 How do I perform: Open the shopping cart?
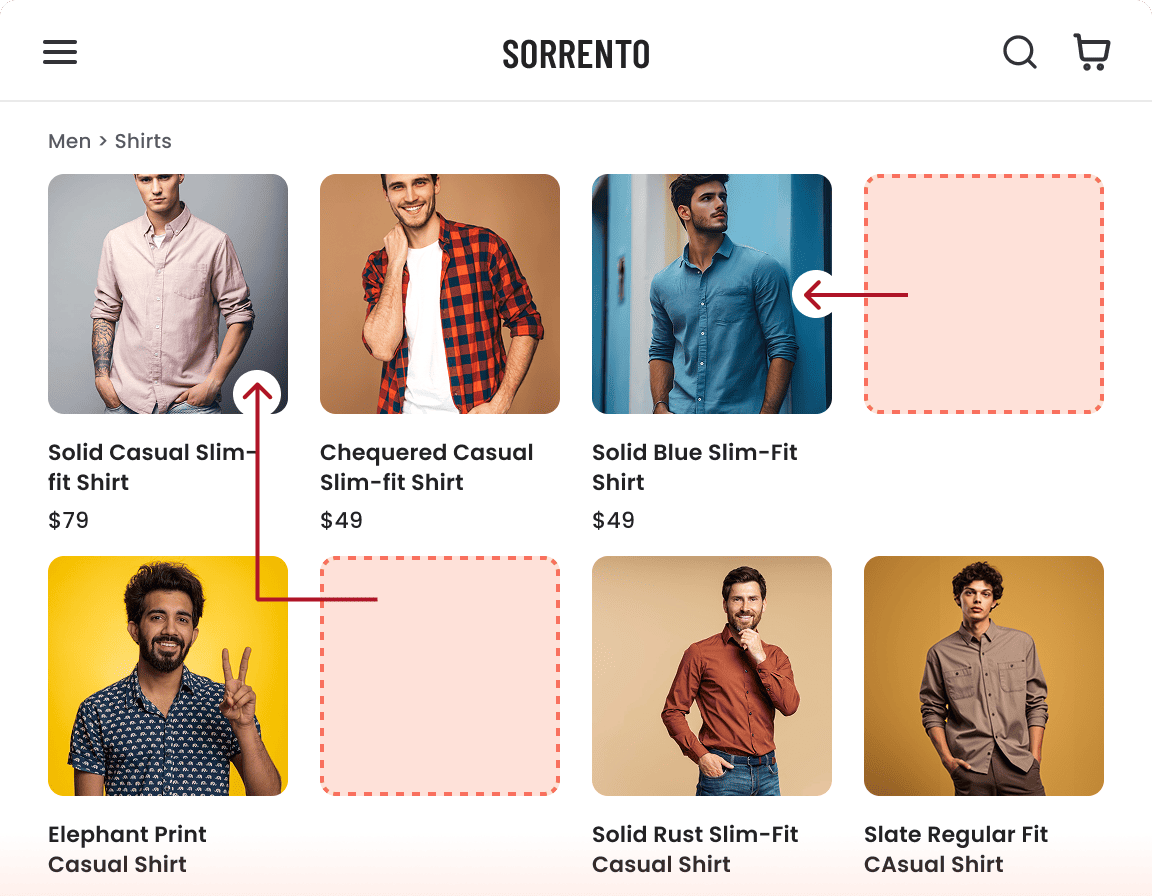tap(1091, 52)
